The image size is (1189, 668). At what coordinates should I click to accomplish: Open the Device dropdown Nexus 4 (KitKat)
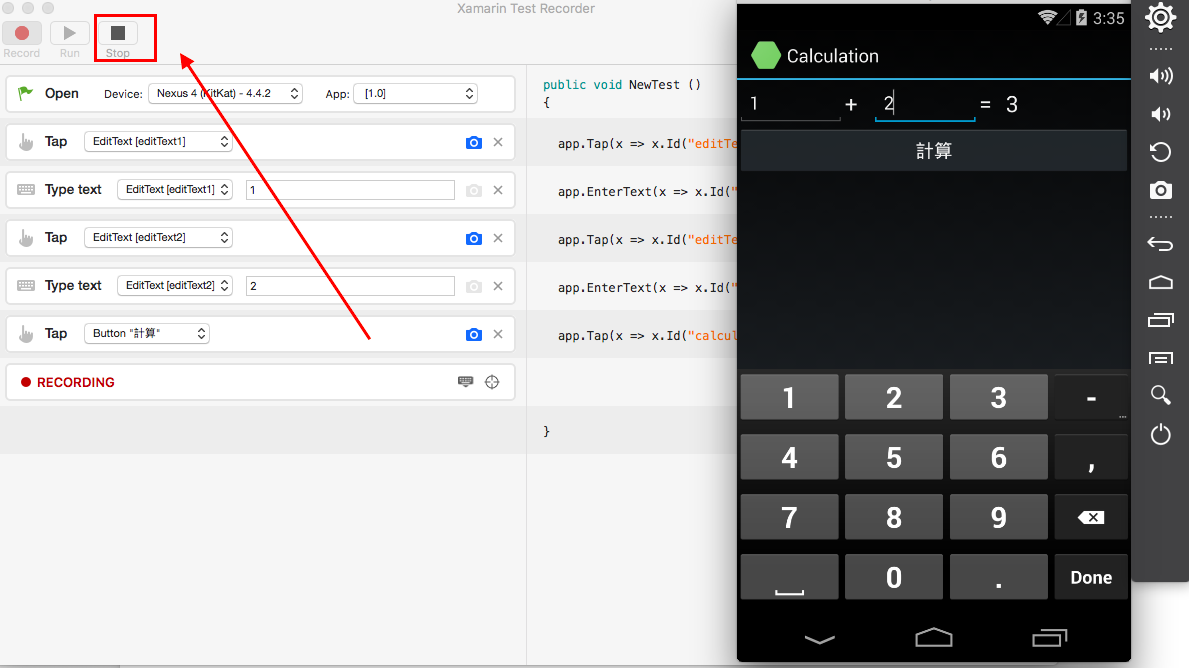225,93
